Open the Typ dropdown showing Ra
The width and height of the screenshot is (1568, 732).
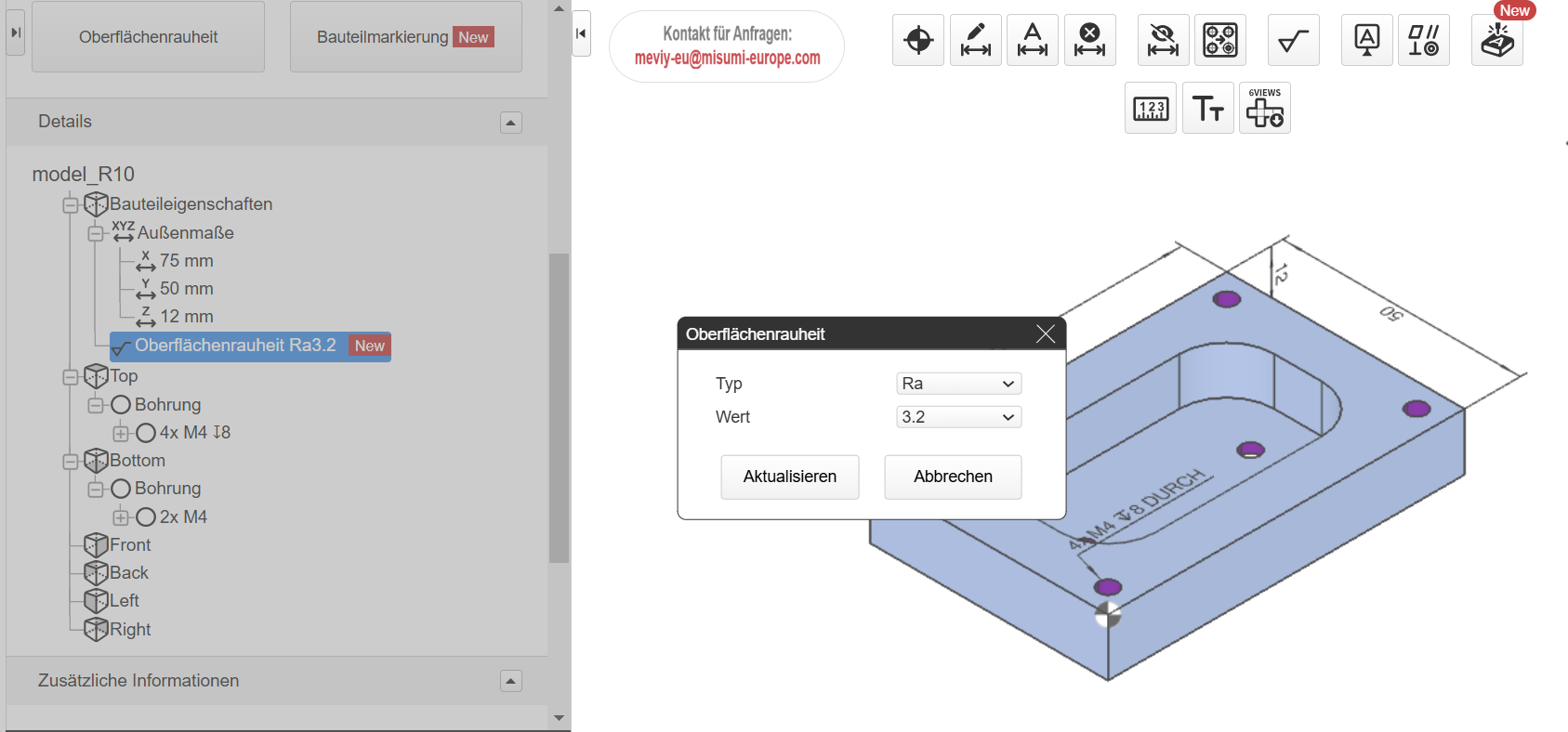tap(958, 384)
